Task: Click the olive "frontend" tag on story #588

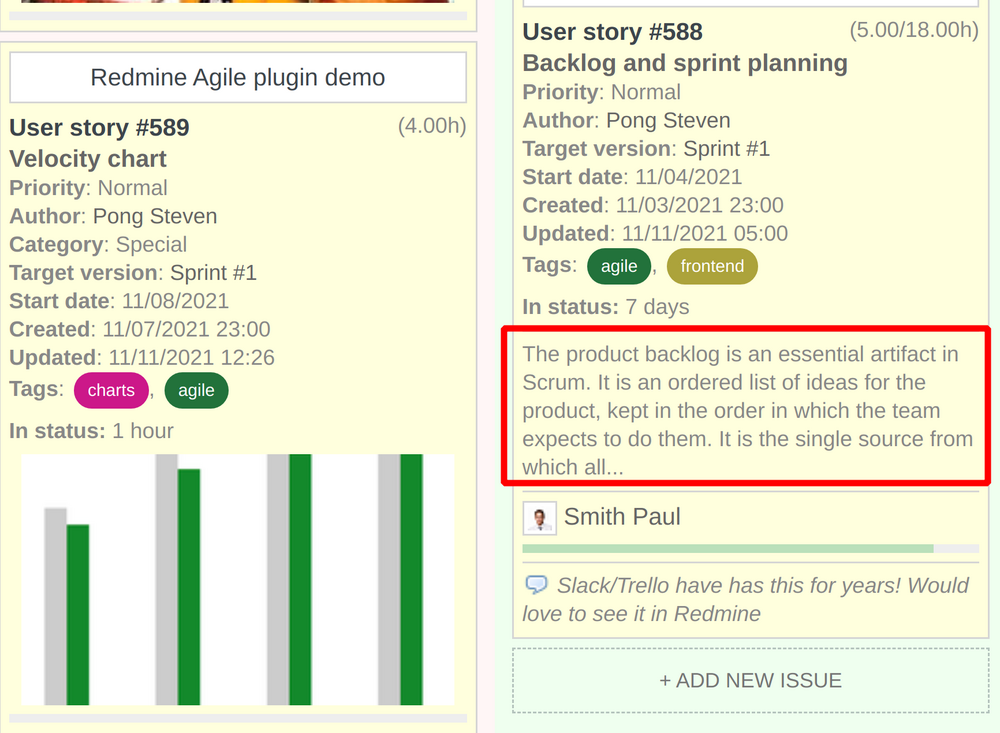Action: tap(712, 266)
